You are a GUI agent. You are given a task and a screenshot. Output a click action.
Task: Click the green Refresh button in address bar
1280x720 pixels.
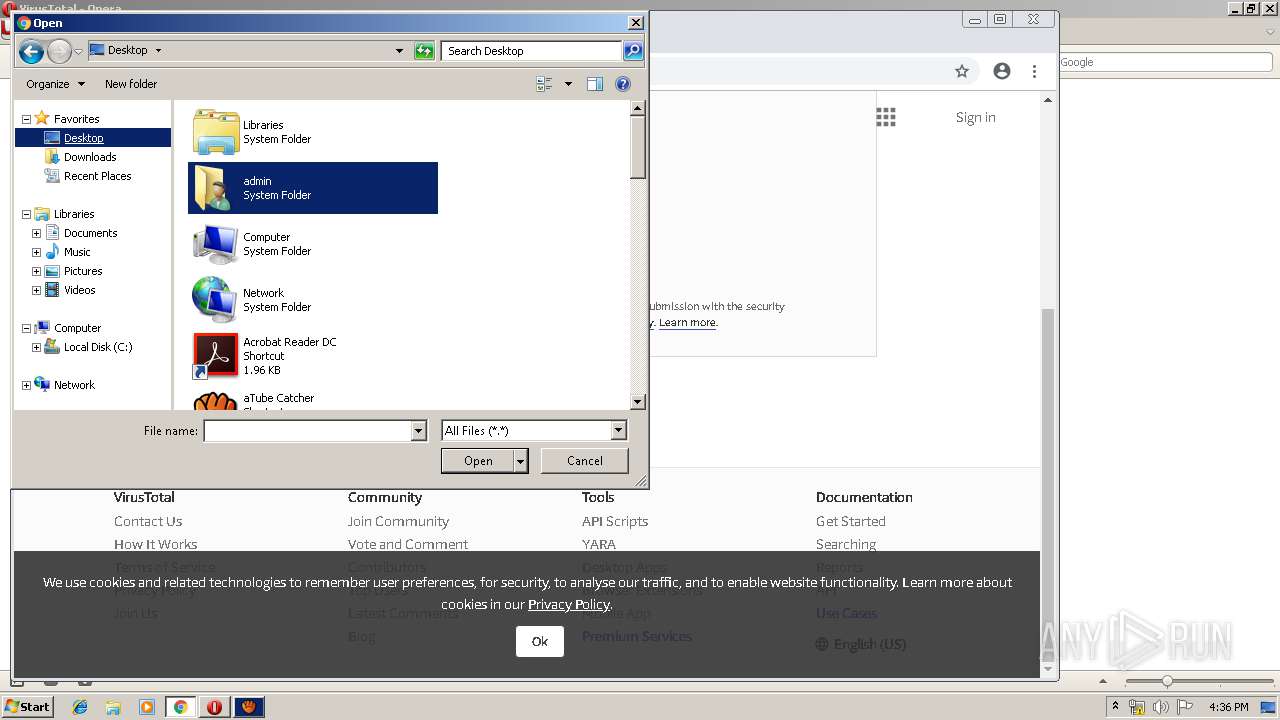424,50
